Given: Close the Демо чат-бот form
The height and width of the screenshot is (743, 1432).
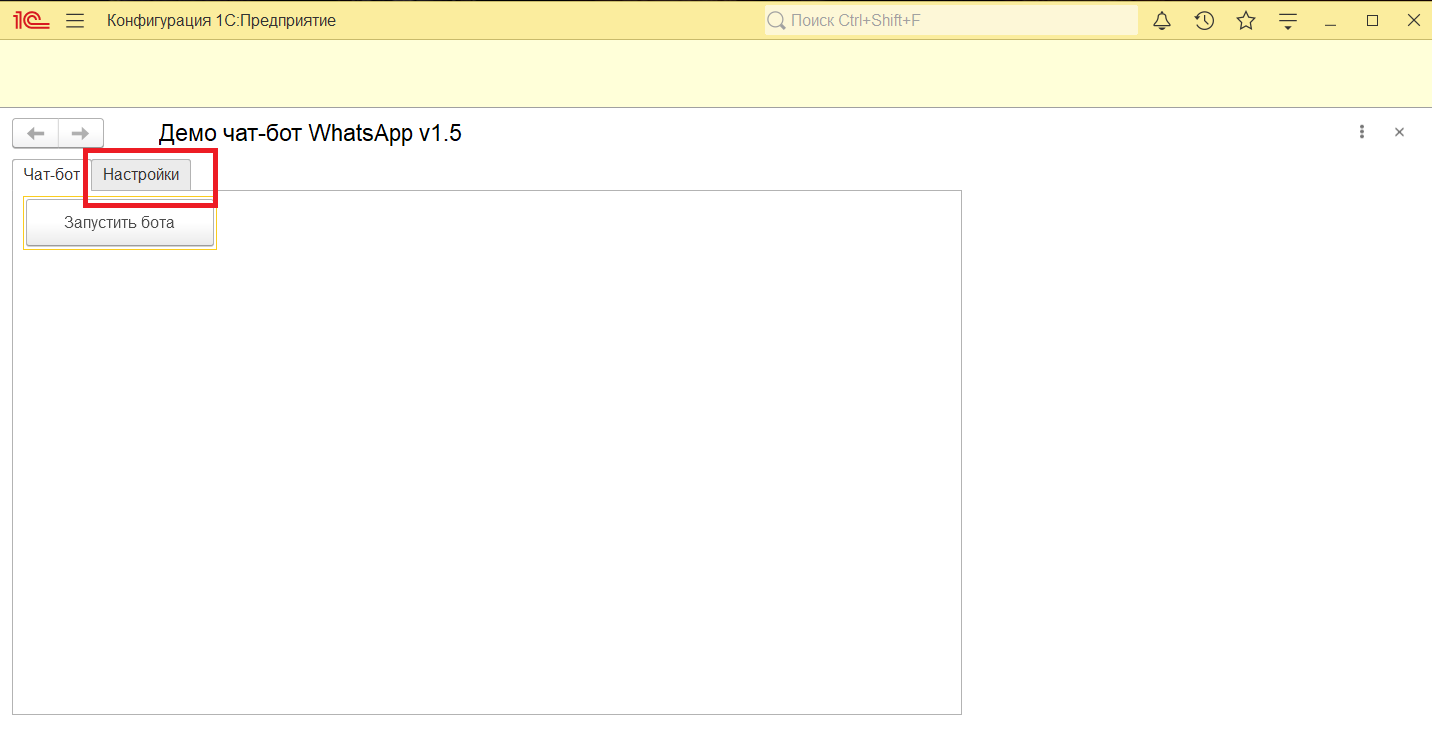Looking at the screenshot, I should tap(1399, 131).
